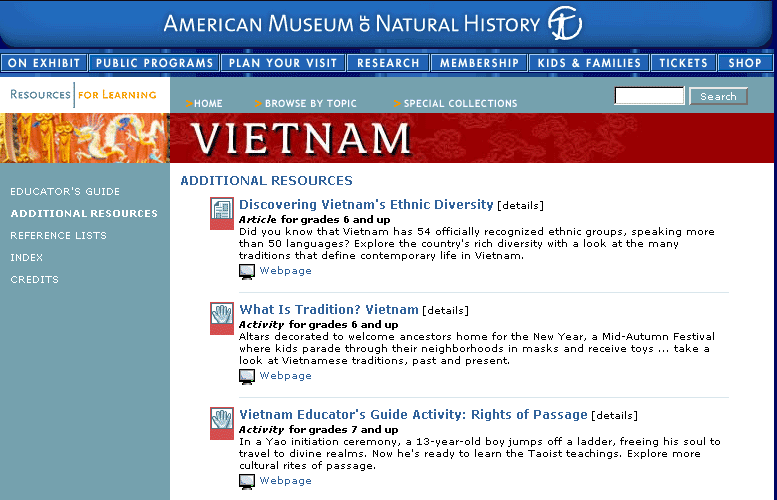Open the Shop page
The image size is (777, 500).
coord(745,63)
